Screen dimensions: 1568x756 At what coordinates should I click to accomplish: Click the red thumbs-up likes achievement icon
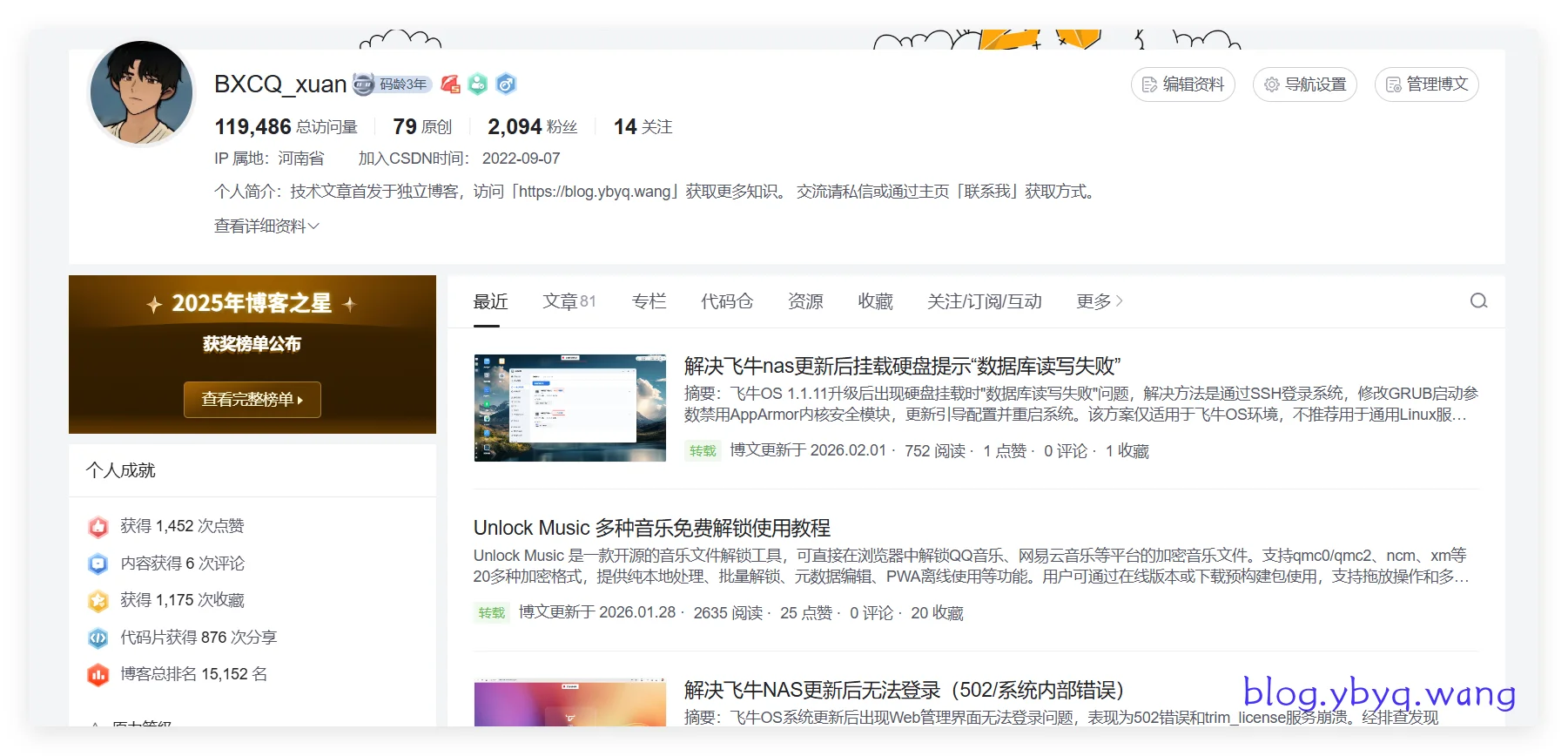pyautogui.click(x=98, y=527)
